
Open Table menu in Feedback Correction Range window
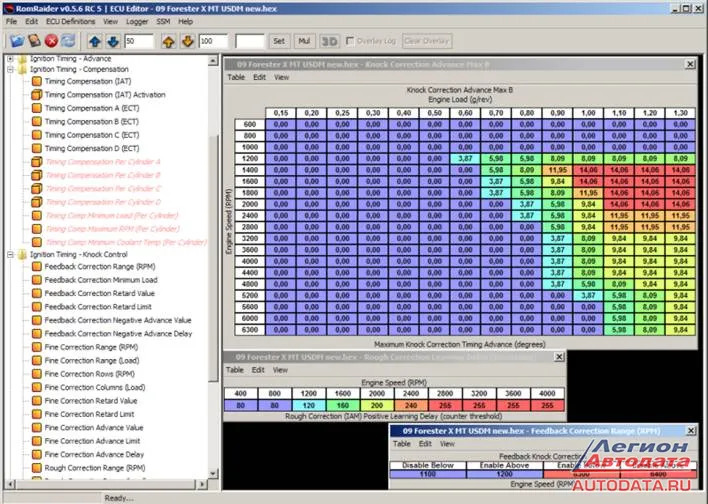[401, 444]
